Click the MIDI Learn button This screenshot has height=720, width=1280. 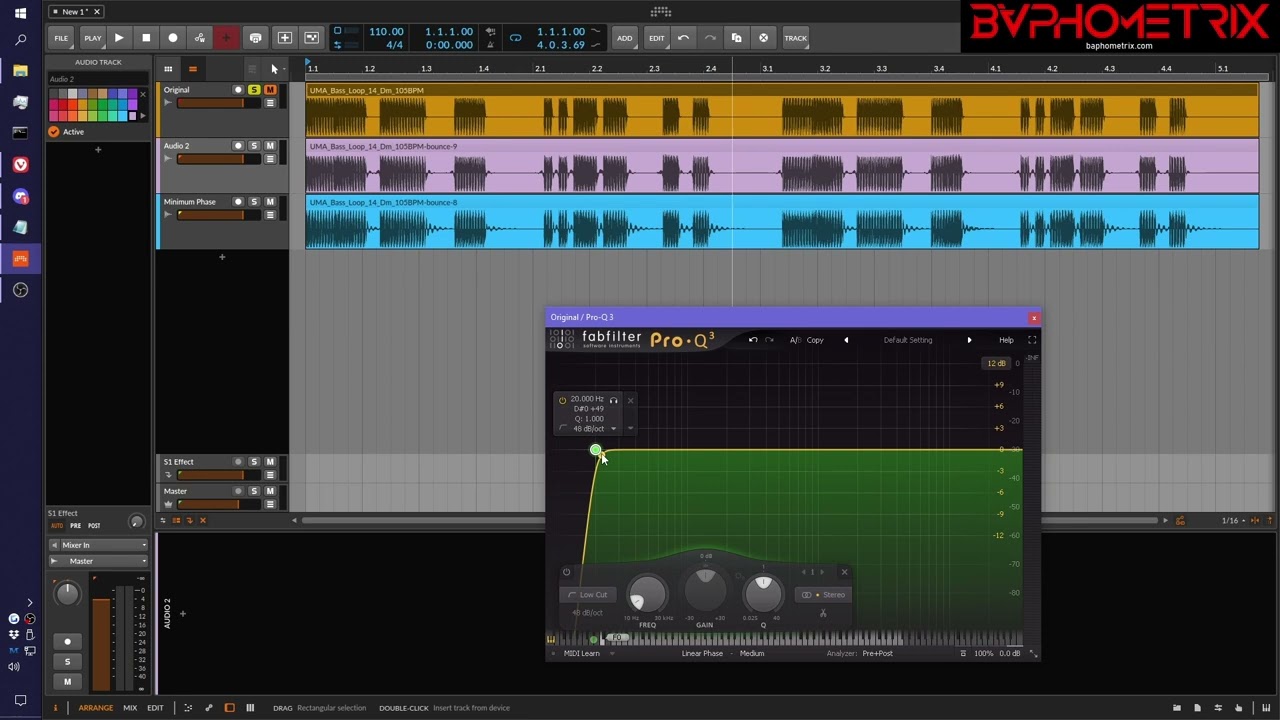[582, 654]
